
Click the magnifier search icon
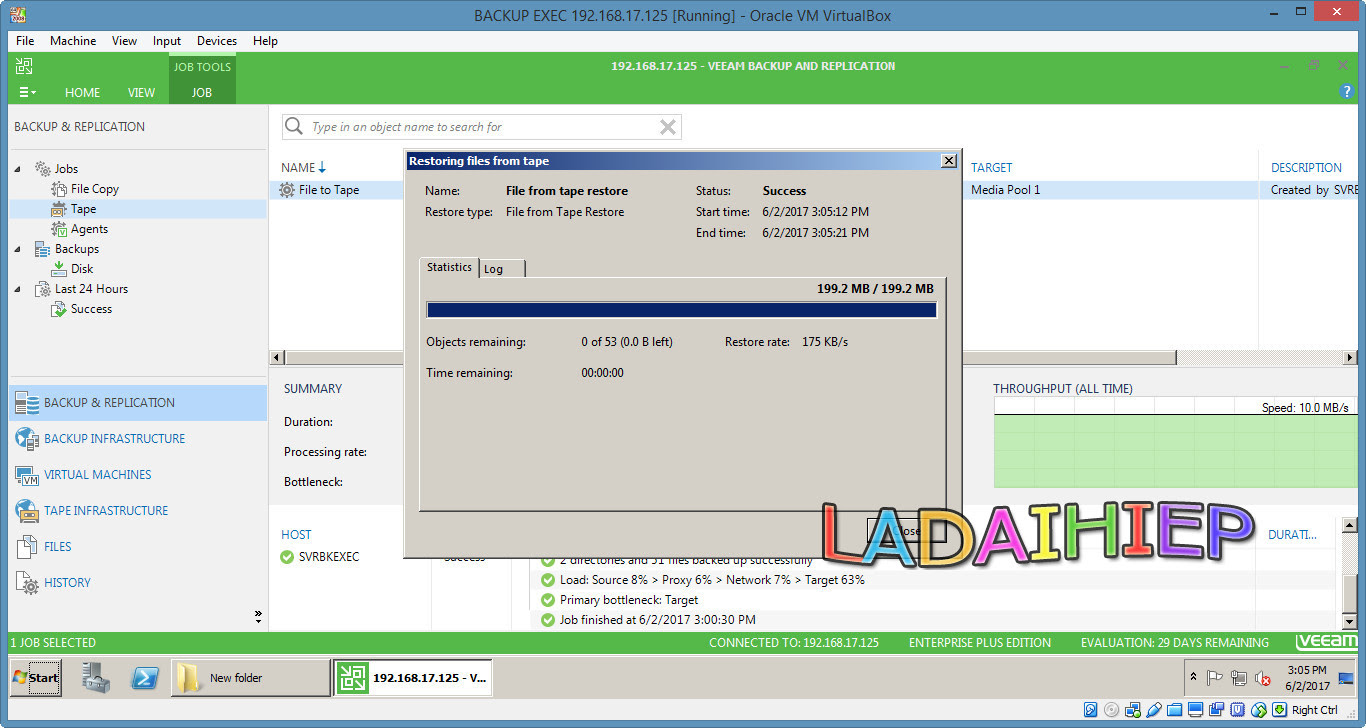point(294,127)
